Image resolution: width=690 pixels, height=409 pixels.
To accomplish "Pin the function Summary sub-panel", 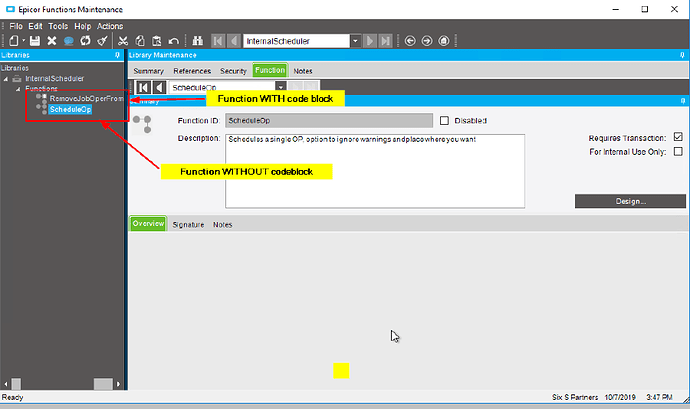I will (x=683, y=101).
